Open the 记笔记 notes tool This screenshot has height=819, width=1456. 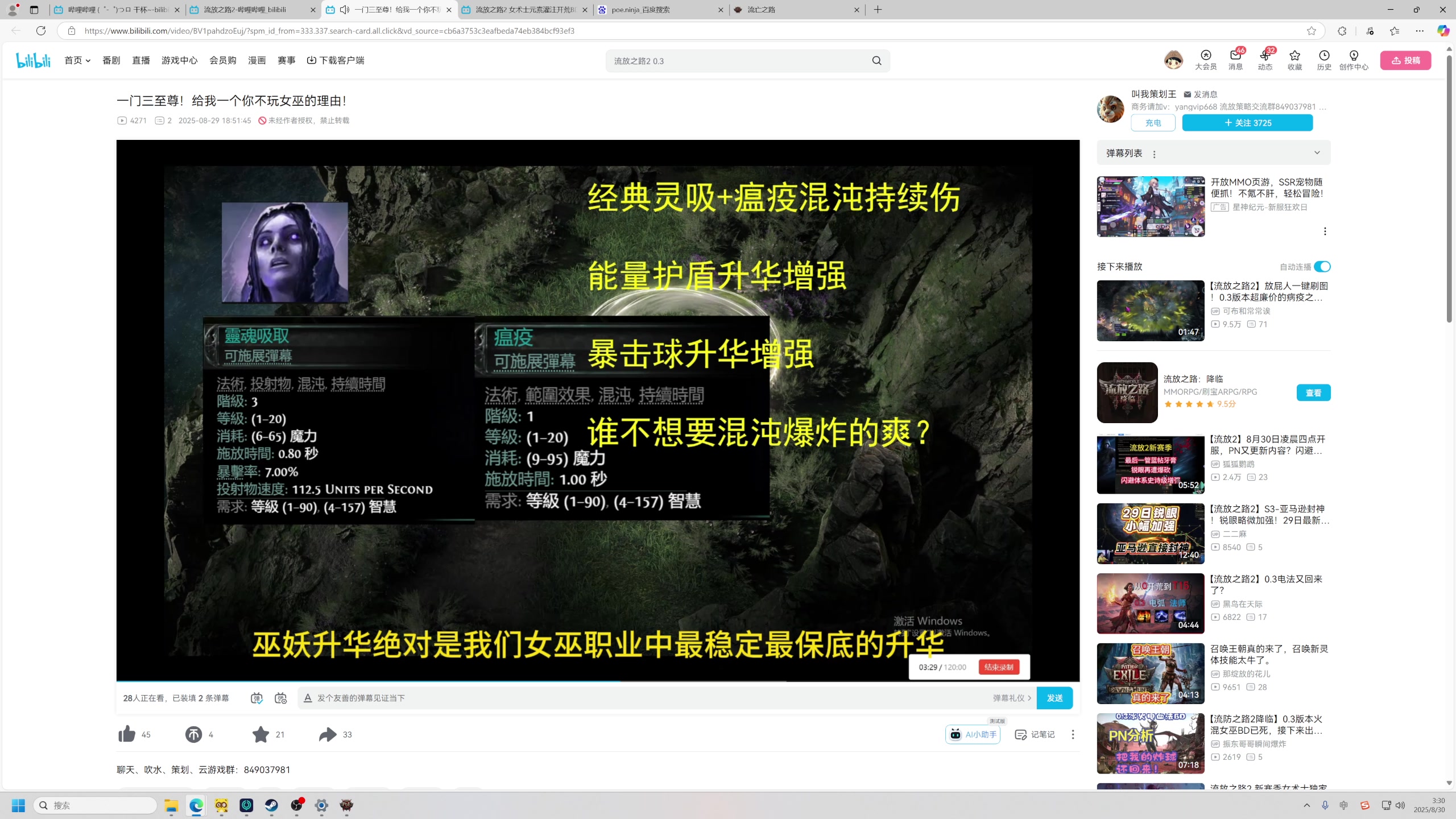pyautogui.click(x=1035, y=734)
